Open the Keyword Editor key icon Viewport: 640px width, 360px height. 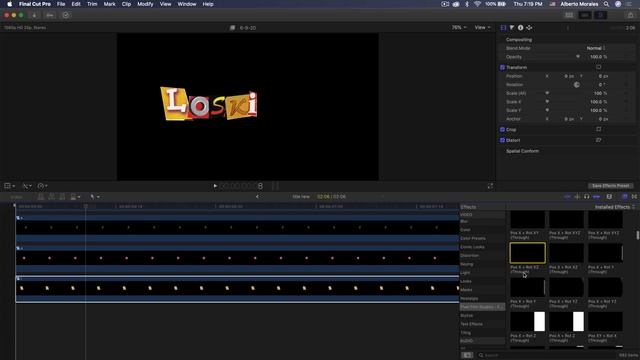pos(50,15)
